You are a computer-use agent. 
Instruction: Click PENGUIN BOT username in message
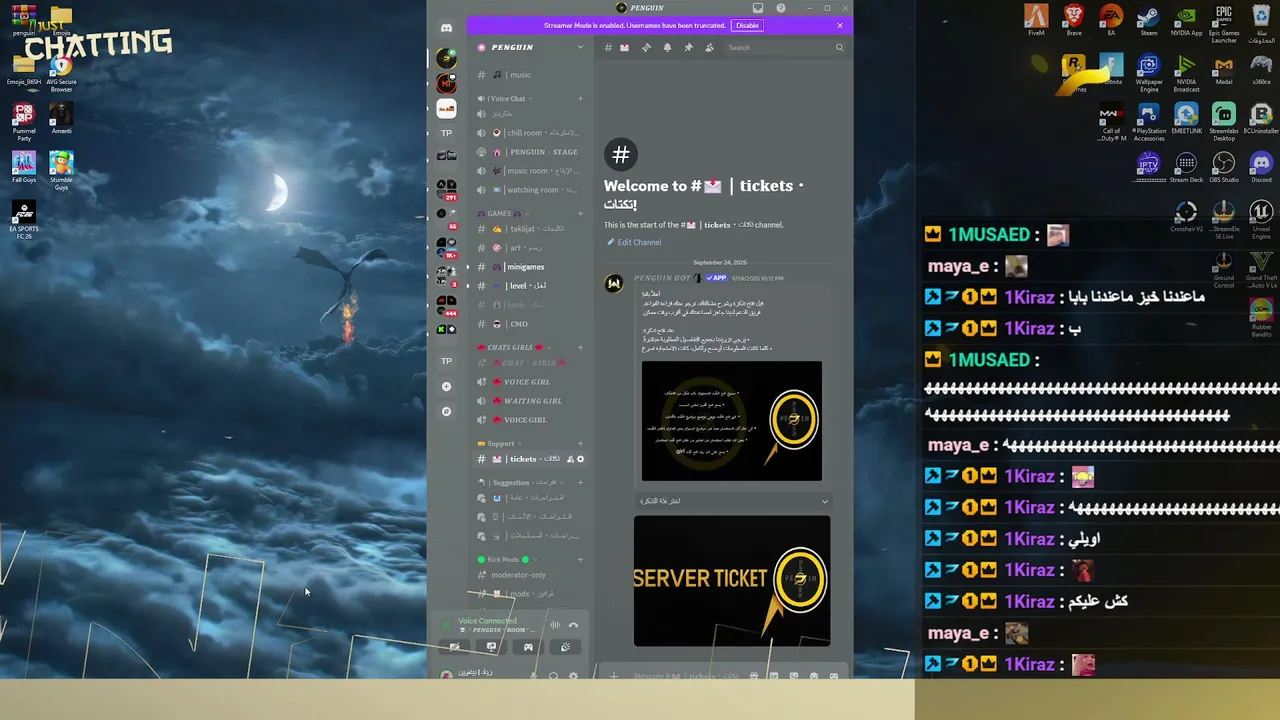pyautogui.click(x=662, y=278)
